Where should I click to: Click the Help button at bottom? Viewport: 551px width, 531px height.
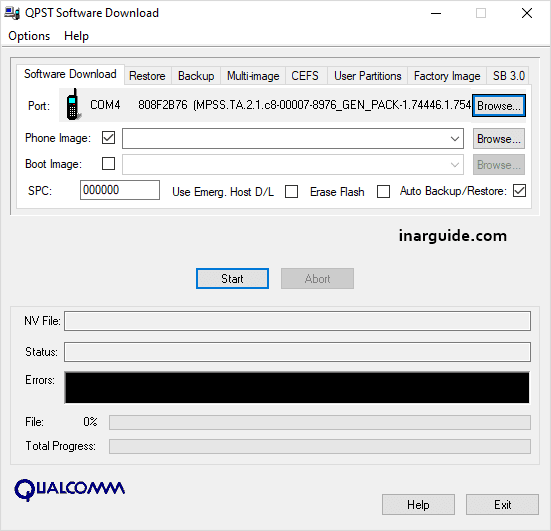pyautogui.click(x=418, y=505)
